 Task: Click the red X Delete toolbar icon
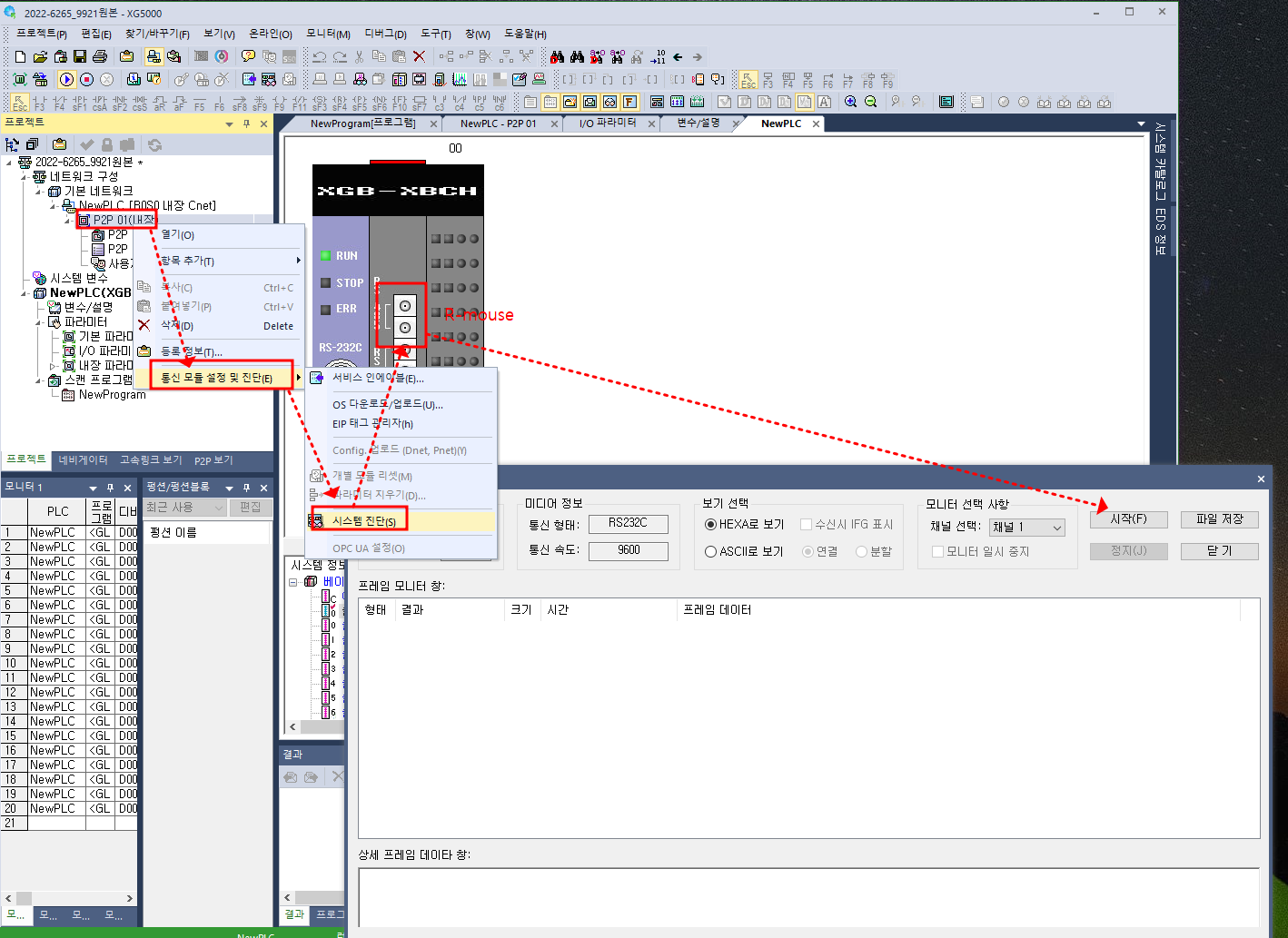point(419,56)
